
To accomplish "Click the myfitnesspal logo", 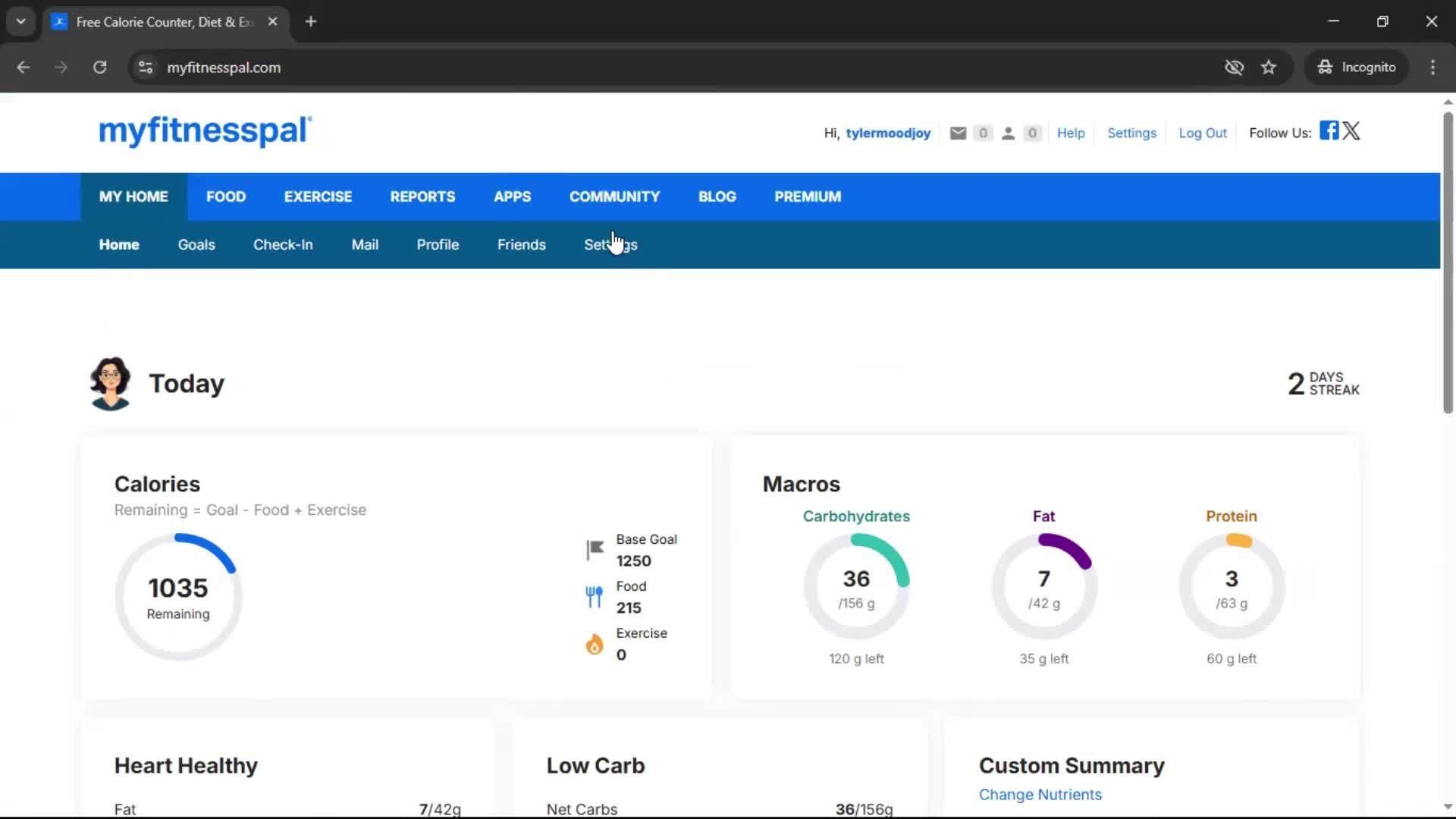I will pyautogui.click(x=205, y=130).
